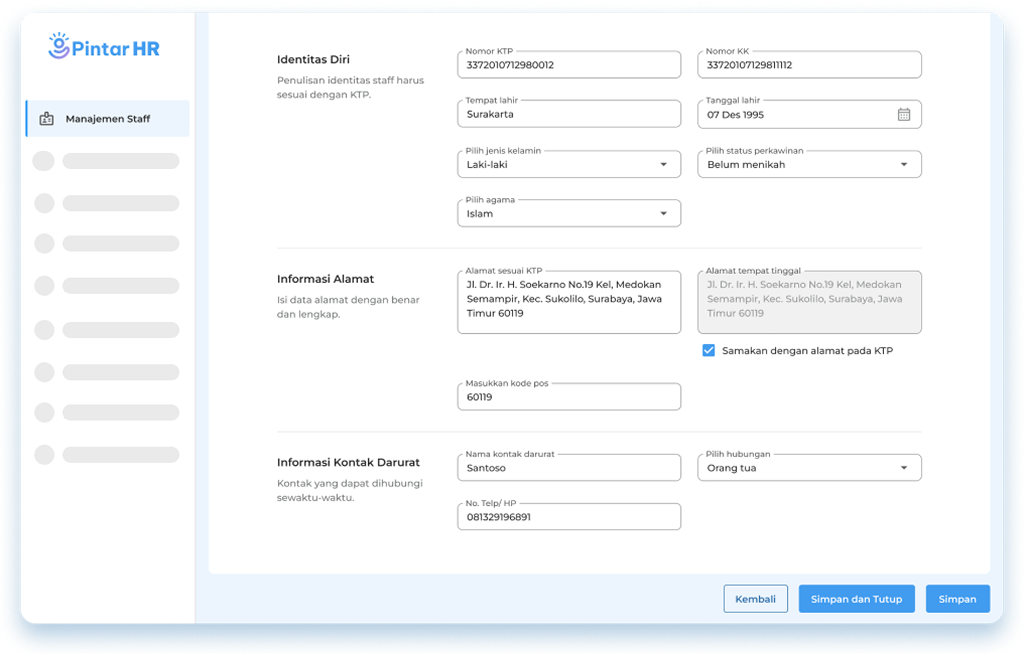The width and height of the screenshot is (1024, 654).
Task: Uncheck Samakan dengan alamat pada KTP
Action: [709, 351]
